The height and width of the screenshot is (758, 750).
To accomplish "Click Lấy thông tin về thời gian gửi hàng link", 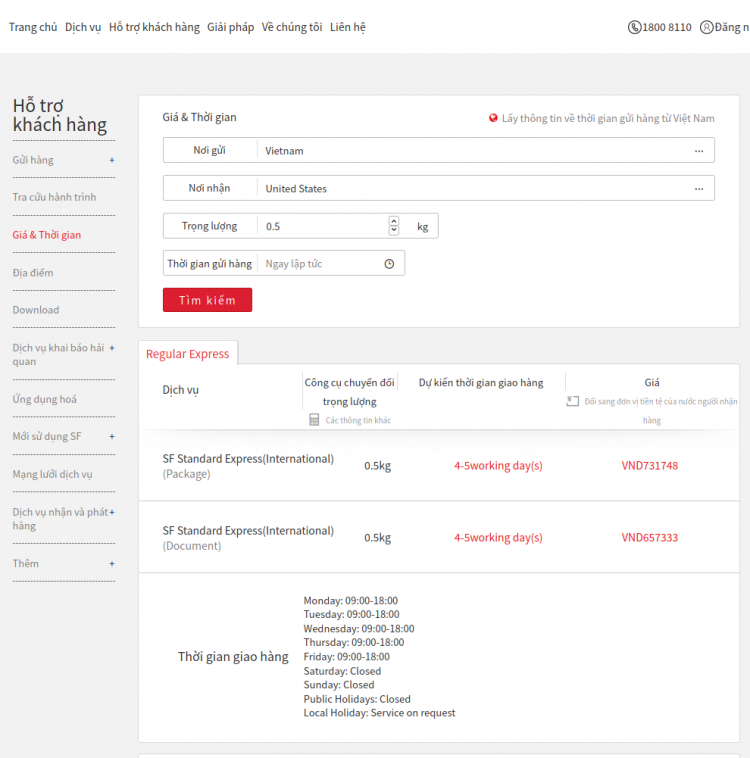I will [608, 118].
